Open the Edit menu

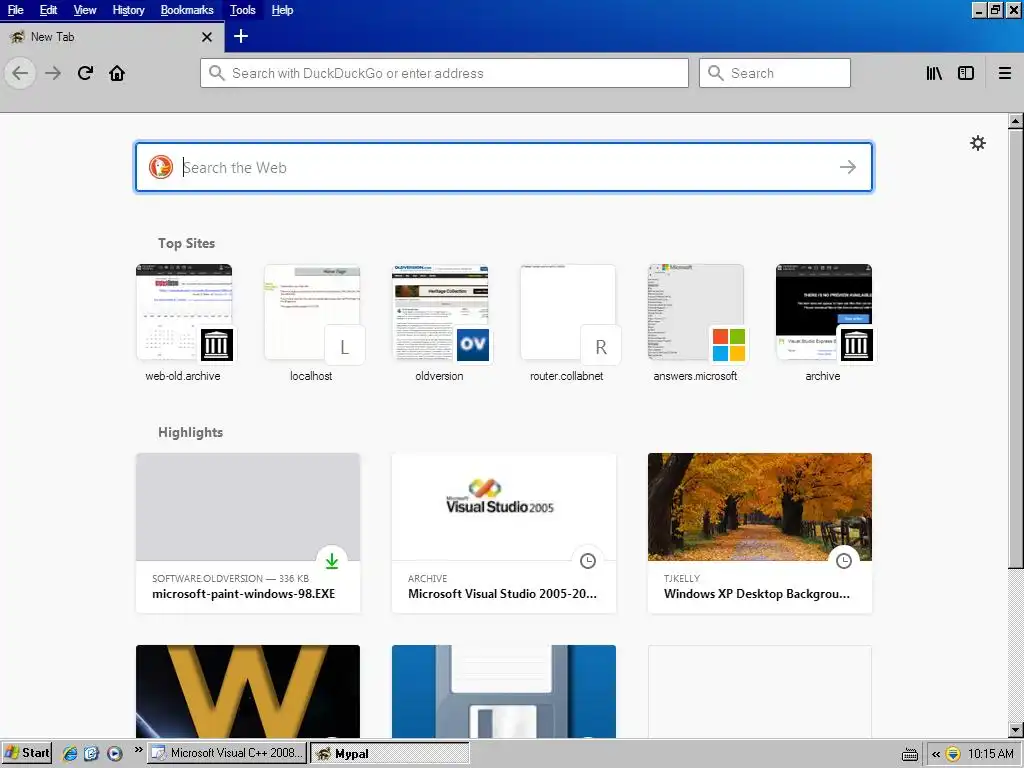[x=48, y=10]
